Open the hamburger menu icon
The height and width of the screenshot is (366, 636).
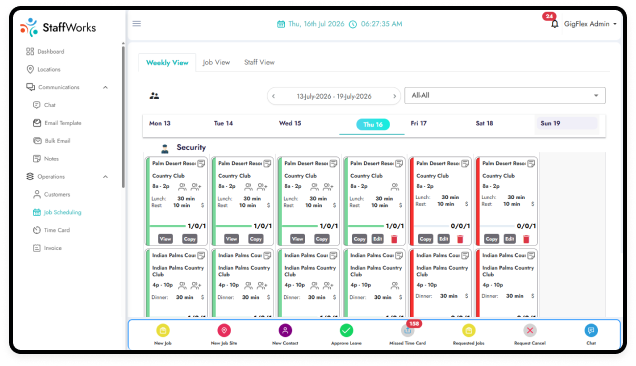[x=137, y=24]
